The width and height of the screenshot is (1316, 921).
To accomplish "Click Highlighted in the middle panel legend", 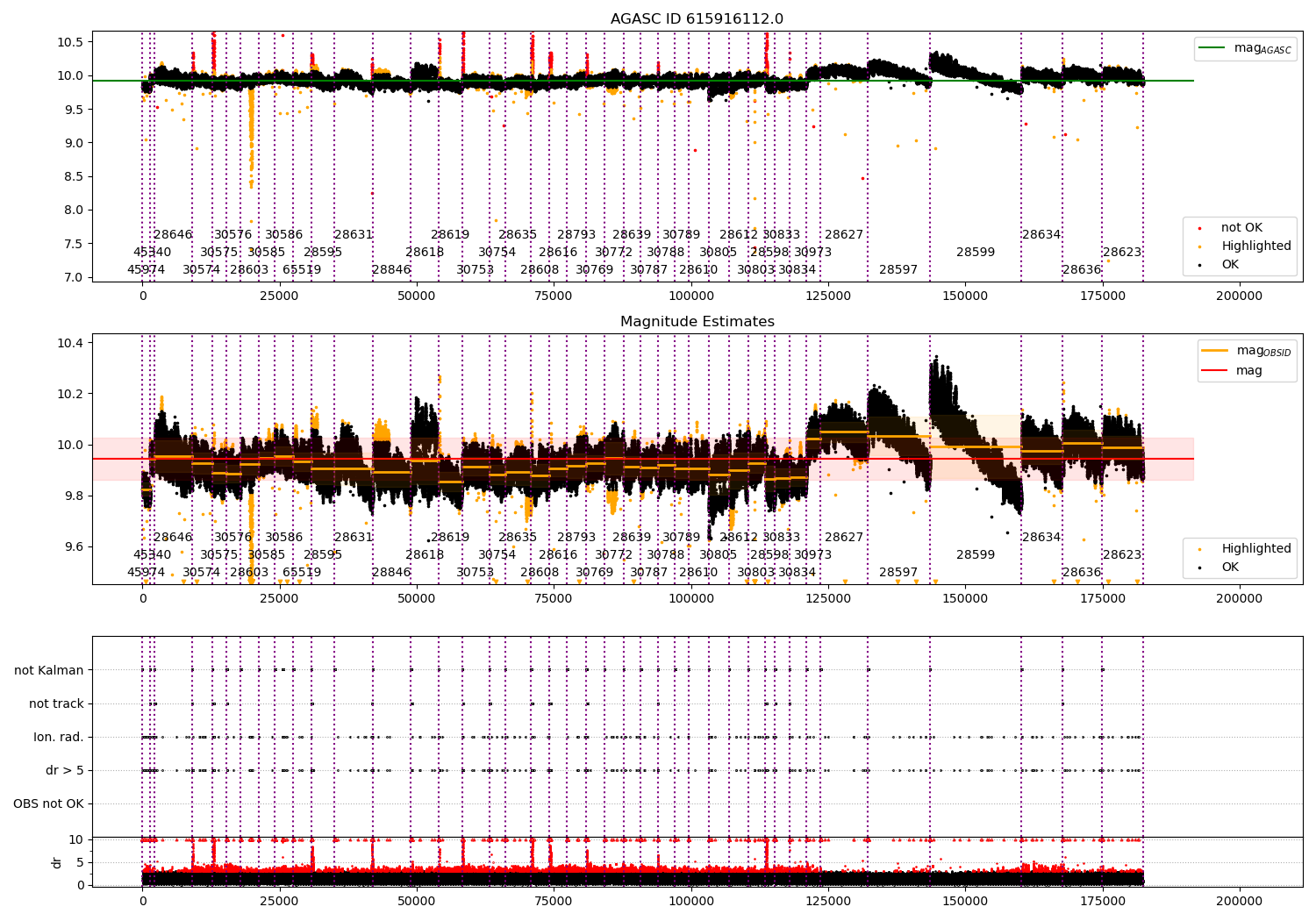I will click(x=1256, y=548).
